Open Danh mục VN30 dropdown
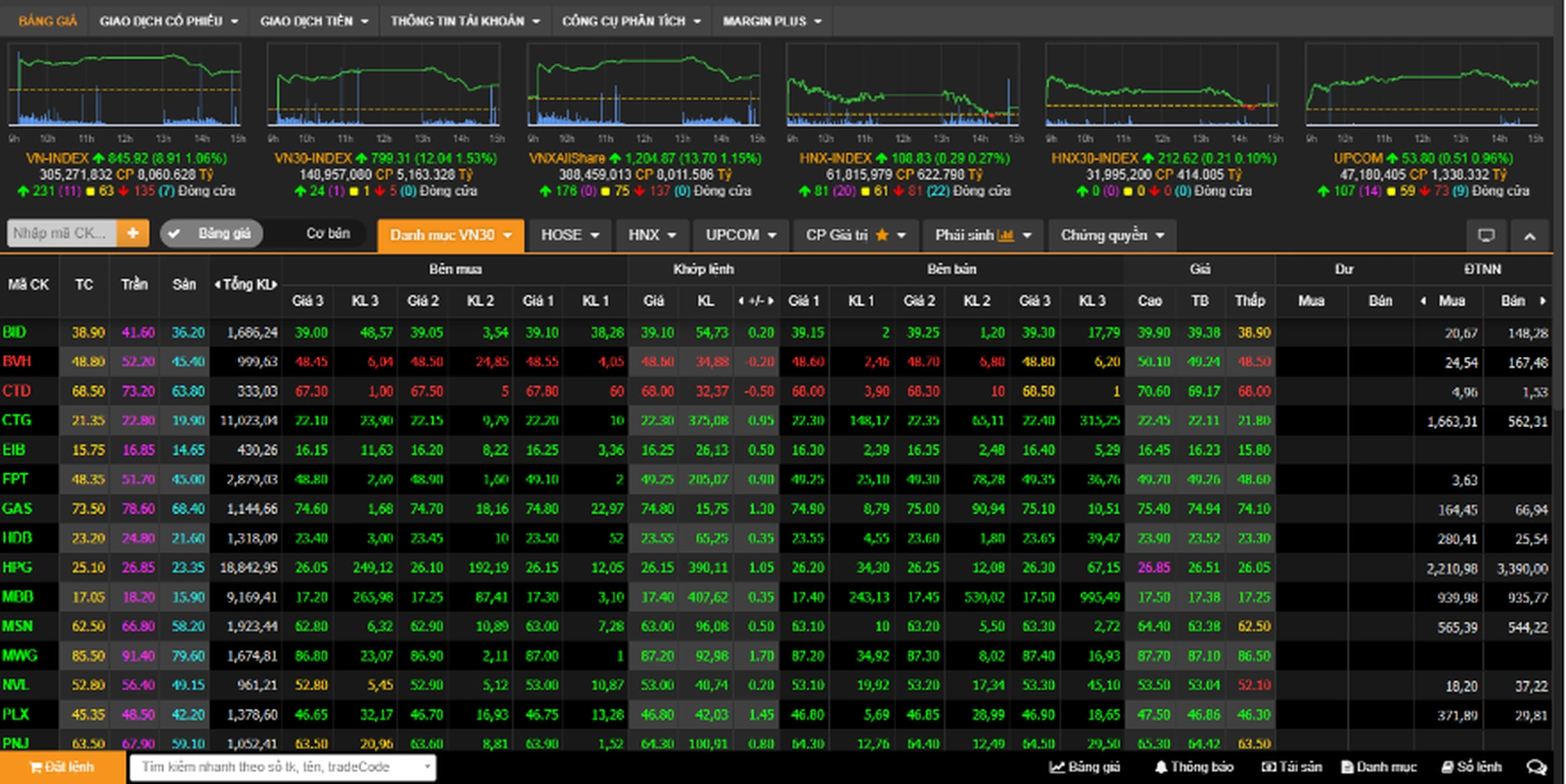This screenshot has width=1566, height=784. point(451,236)
